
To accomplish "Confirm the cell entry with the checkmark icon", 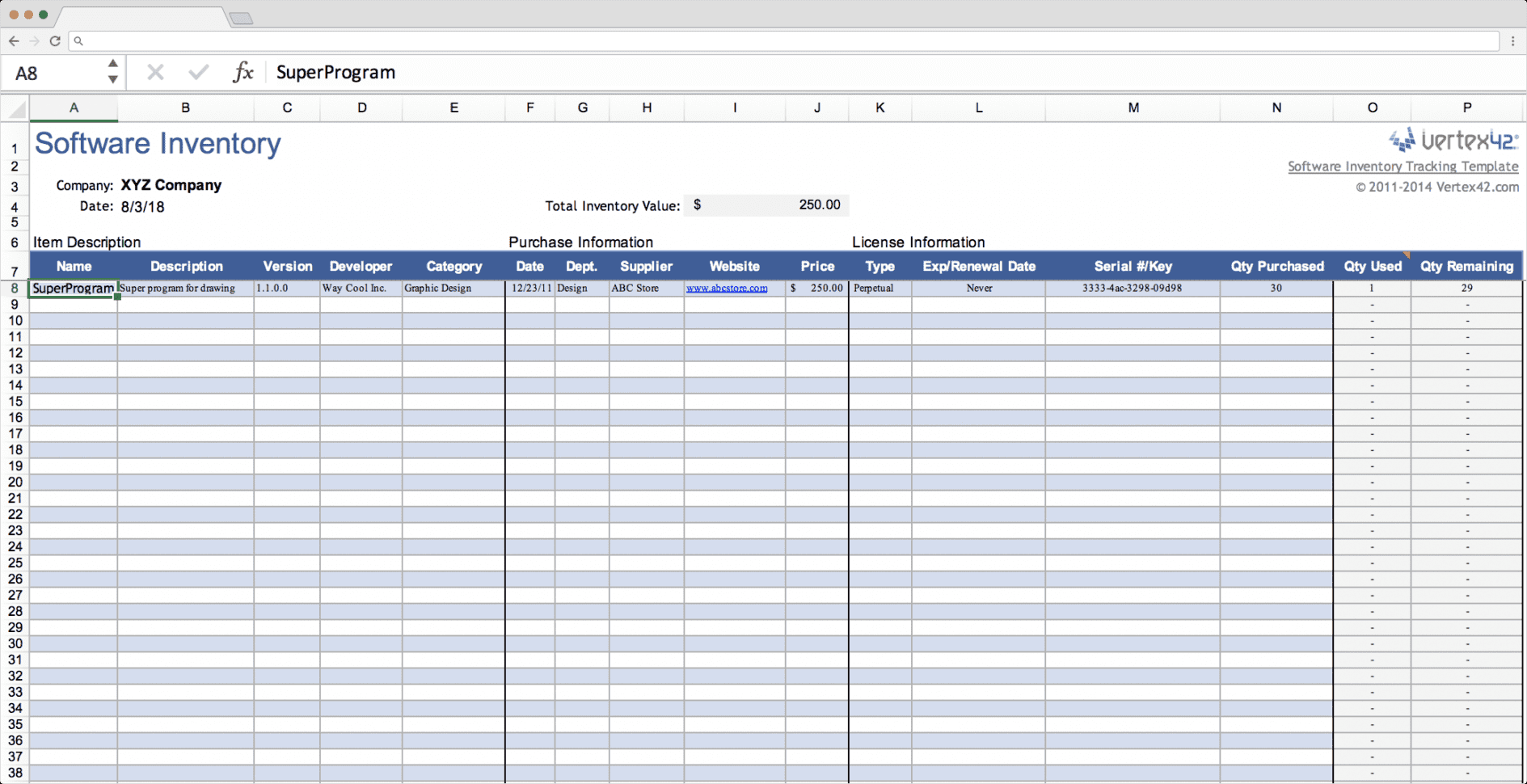I will coord(198,72).
